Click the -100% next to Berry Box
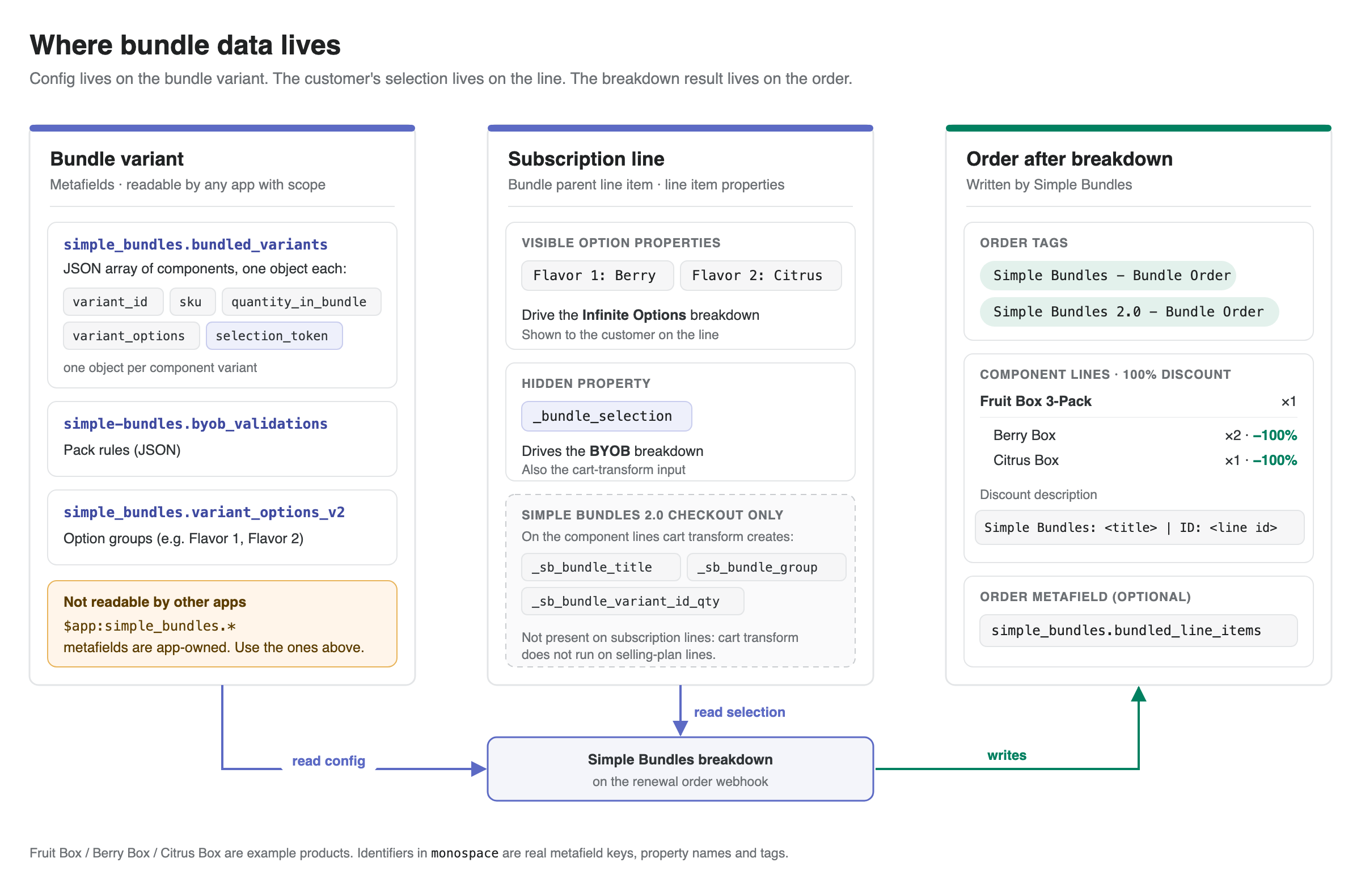The image size is (1361, 896). coord(1275,436)
